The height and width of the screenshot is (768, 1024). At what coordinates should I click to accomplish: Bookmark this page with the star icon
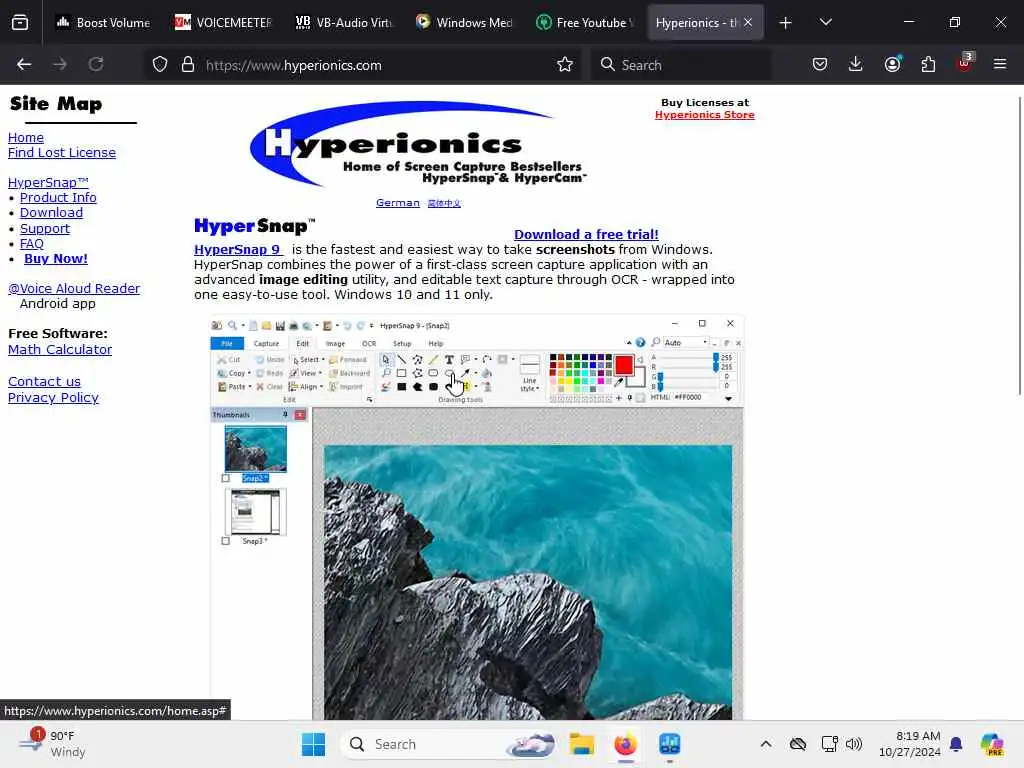click(565, 65)
